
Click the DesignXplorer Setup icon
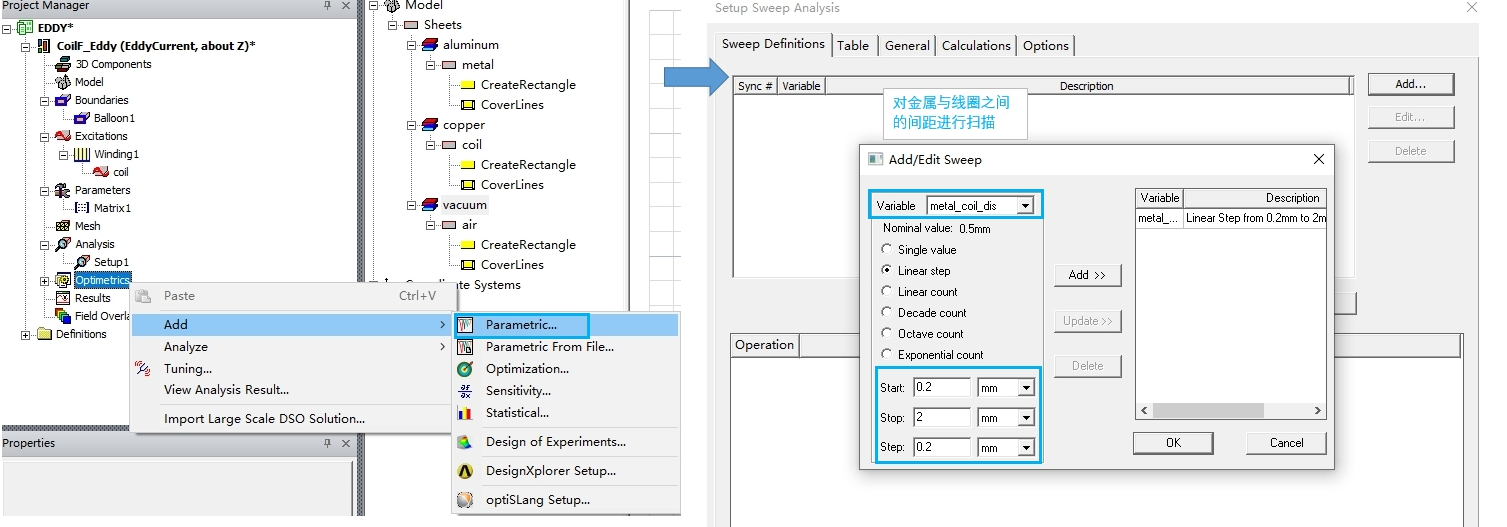click(465, 471)
